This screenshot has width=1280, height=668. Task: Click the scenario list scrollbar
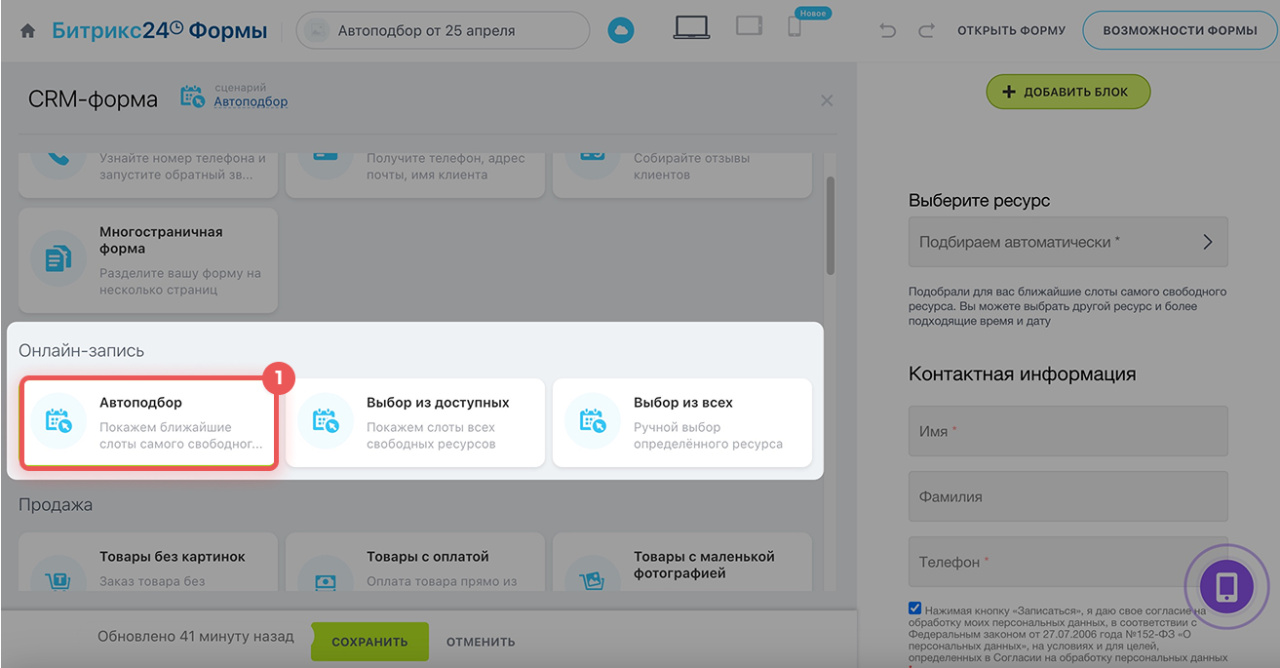pyautogui.click(x=830, y=225)
